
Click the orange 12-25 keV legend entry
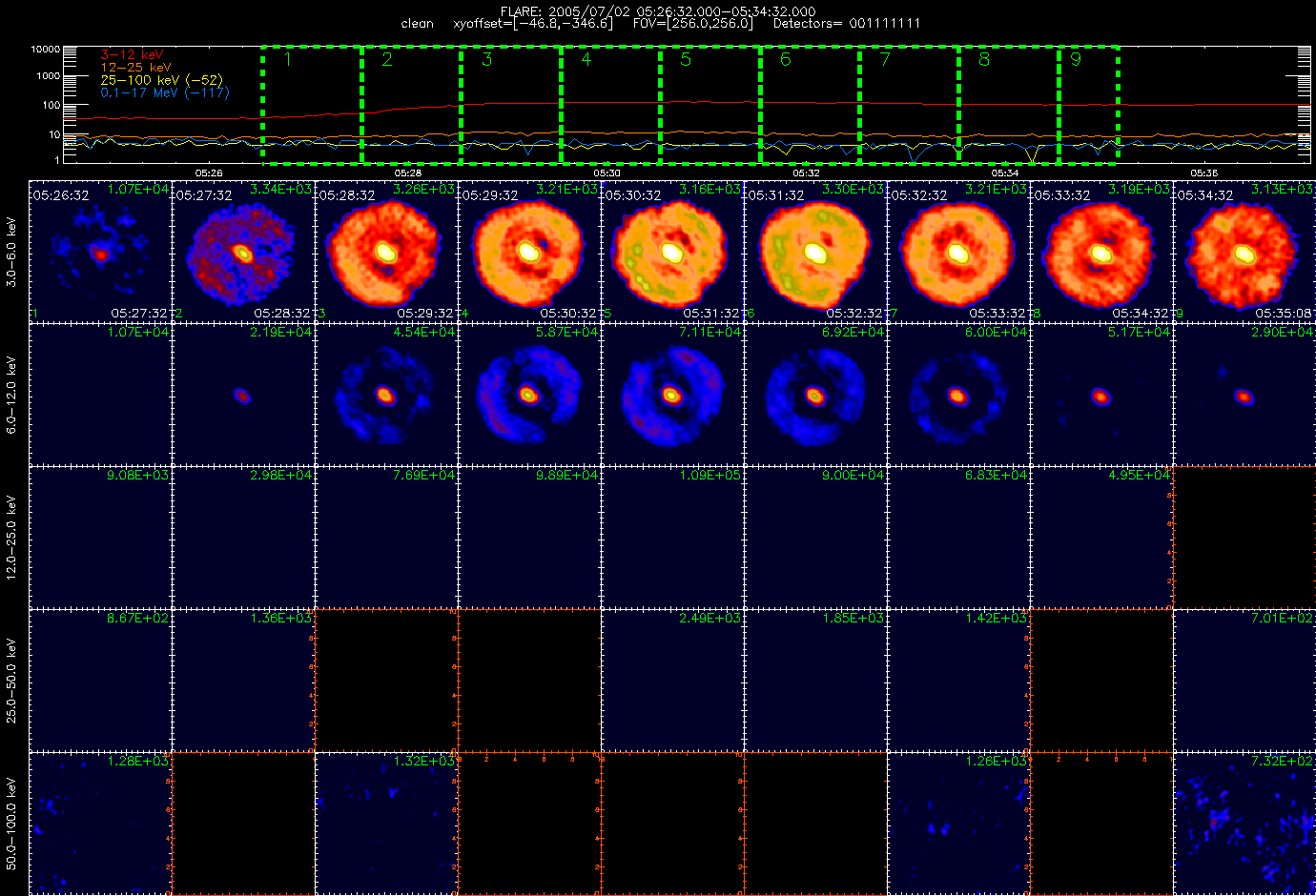[135, 68]
